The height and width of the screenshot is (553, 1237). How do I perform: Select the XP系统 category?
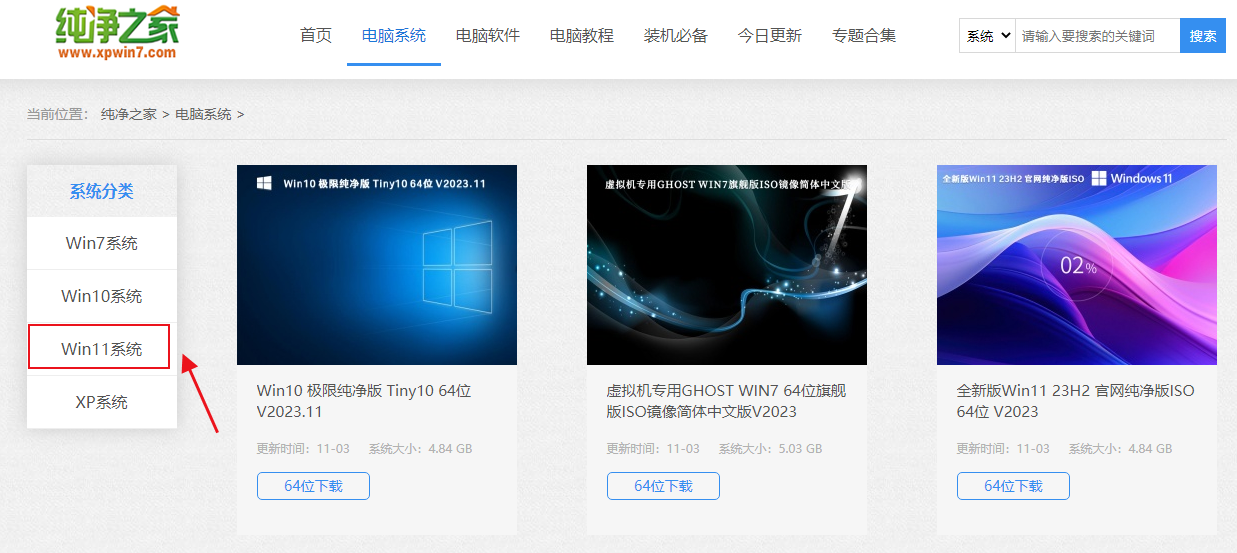102,402
